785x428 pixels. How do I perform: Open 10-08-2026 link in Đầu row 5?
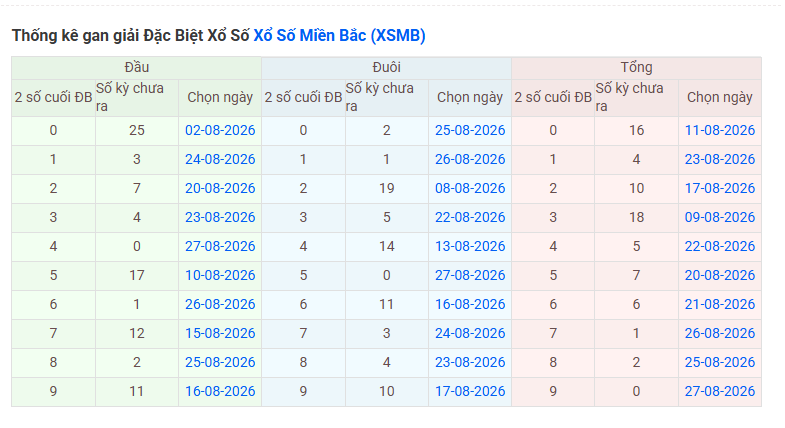tap(220, 275)
